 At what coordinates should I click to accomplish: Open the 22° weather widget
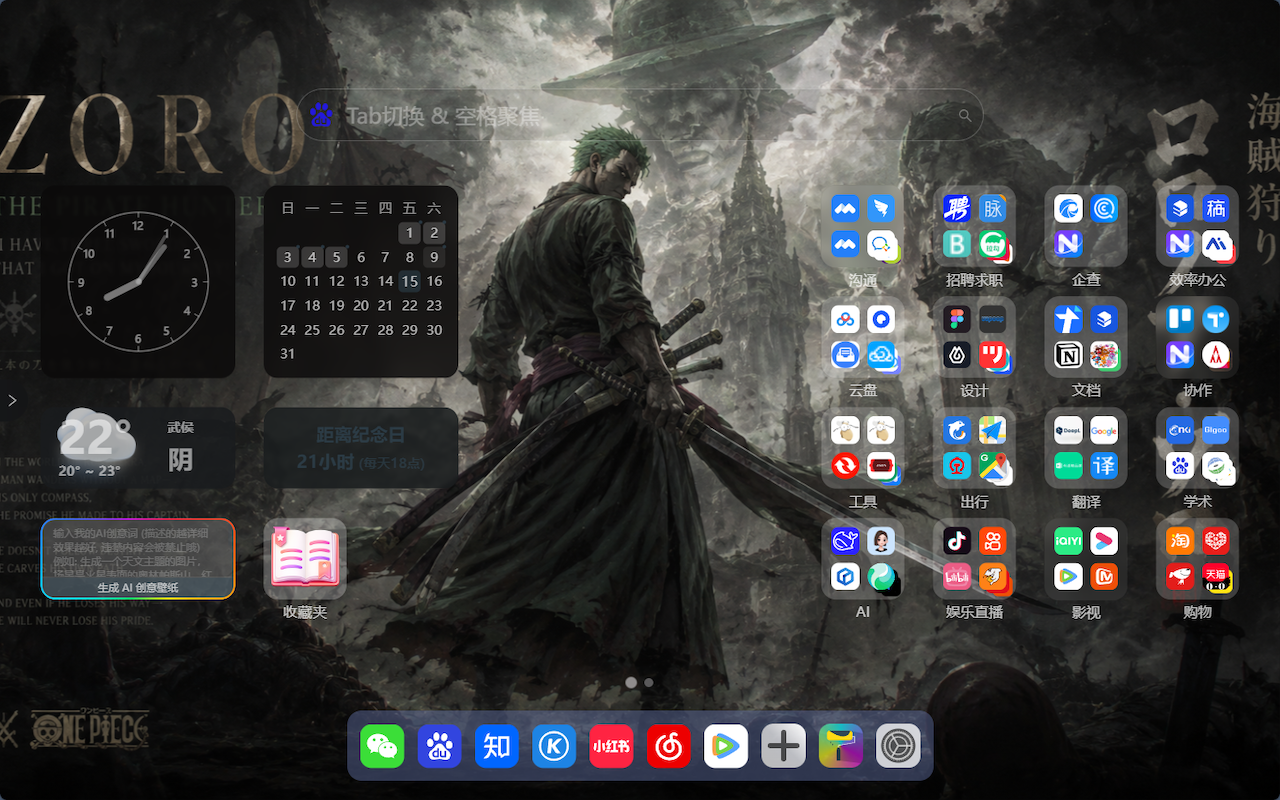click(138, 448)
